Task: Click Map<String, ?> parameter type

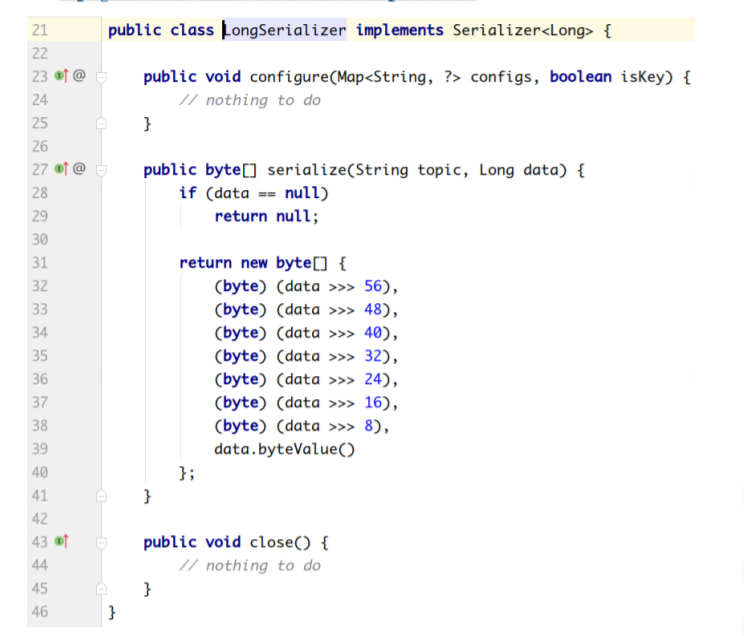Action: coord(399,77)
